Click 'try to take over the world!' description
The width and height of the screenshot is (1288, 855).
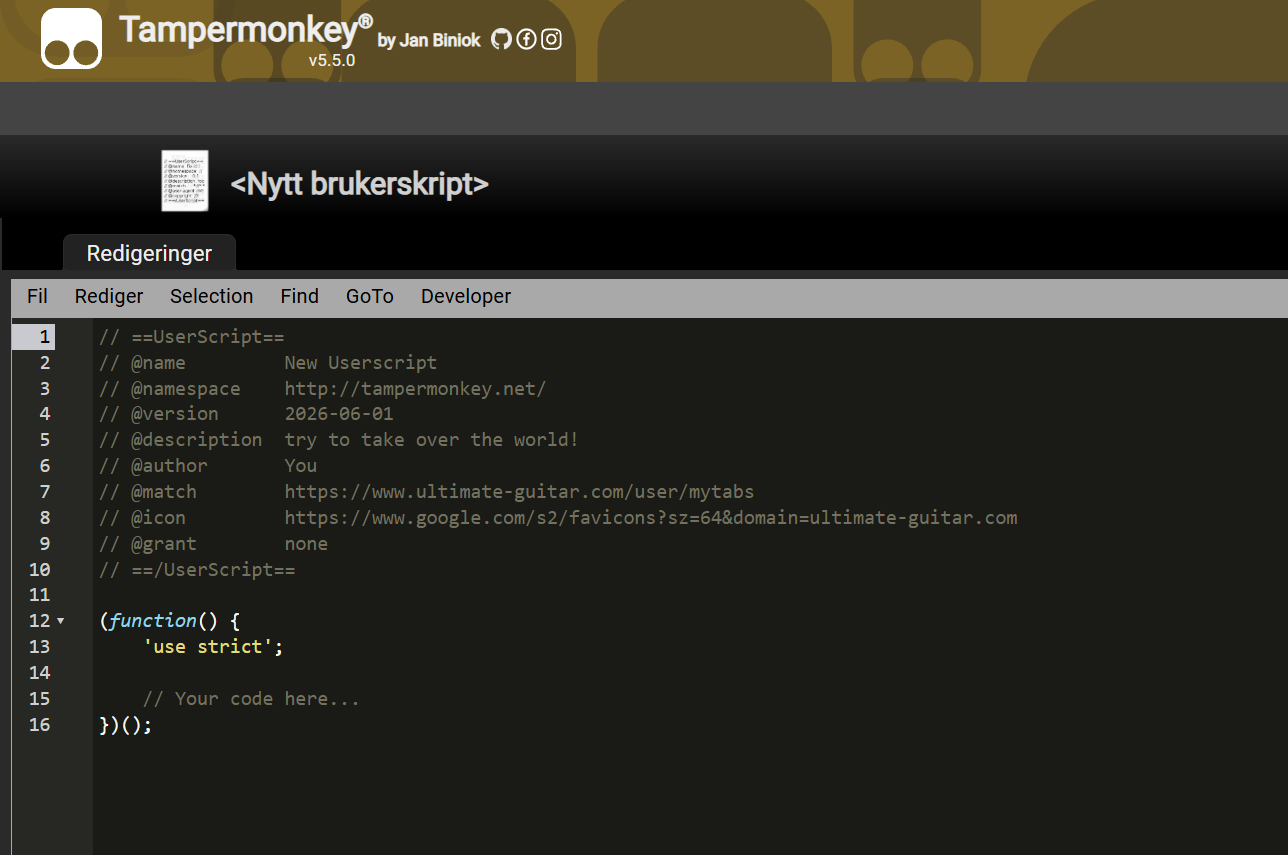pos(432,440)
